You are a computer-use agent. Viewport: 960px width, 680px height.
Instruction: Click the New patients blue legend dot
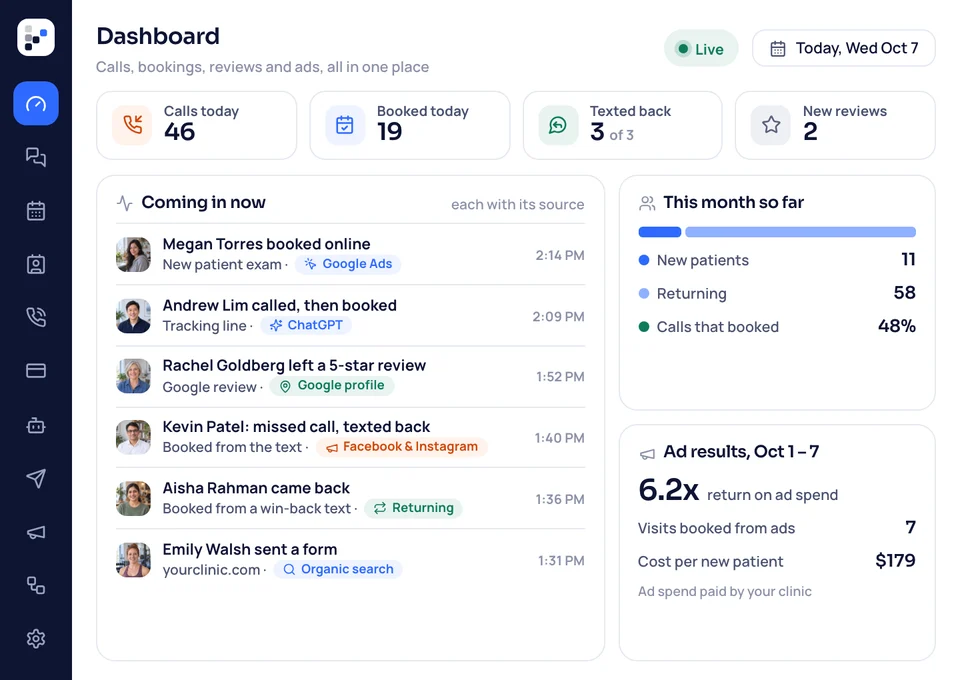point(643,260)
